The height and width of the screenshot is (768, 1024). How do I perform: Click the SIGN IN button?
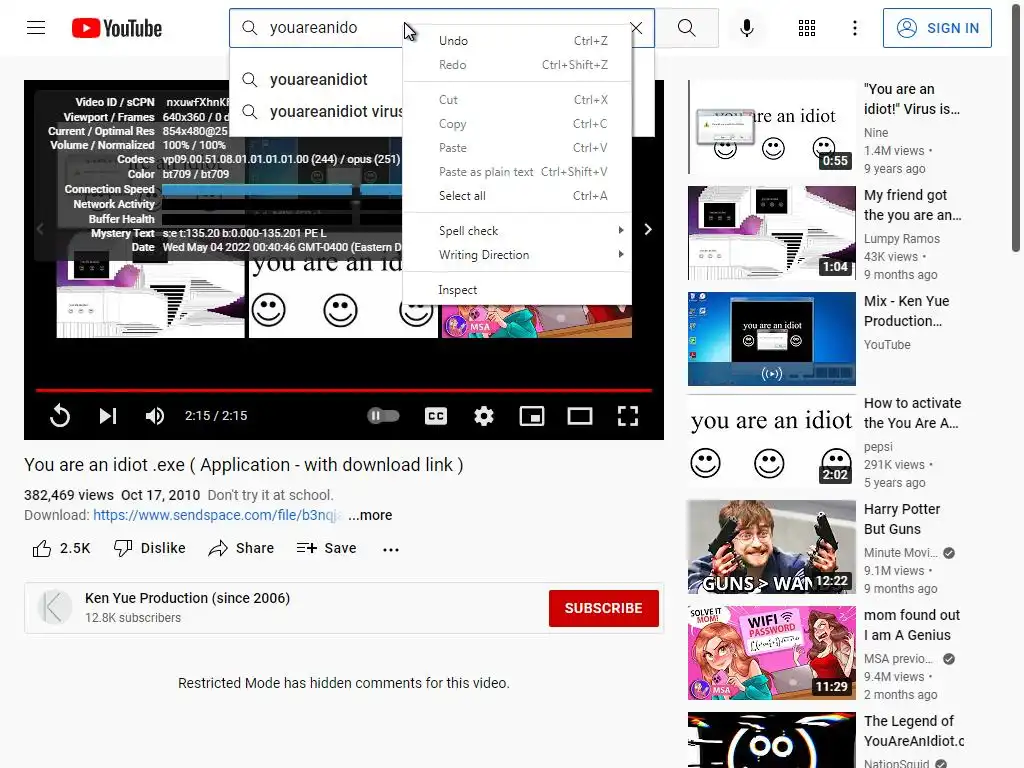[937, 28]
